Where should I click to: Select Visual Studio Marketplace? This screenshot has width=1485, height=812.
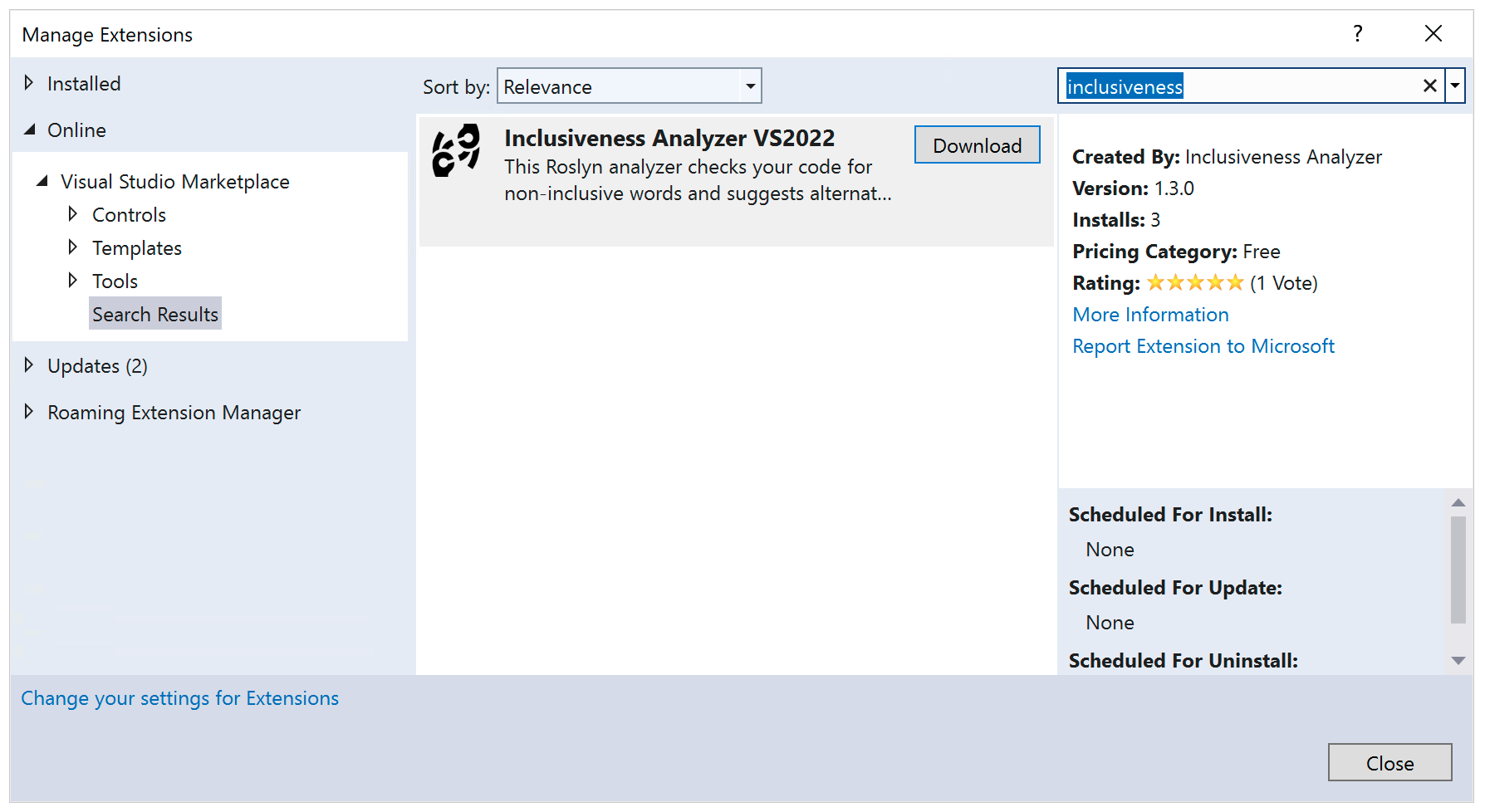click(x=175, y=182)
